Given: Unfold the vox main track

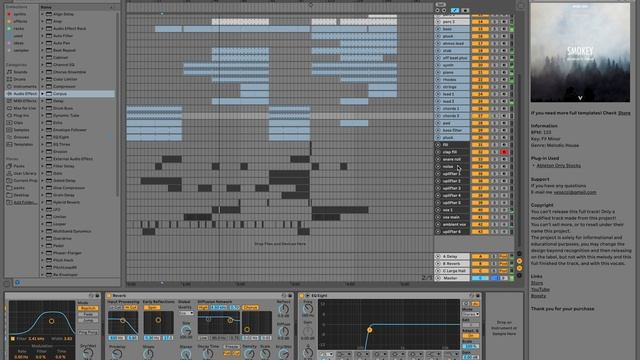Looking at the screenshot, I should point(438,217).
